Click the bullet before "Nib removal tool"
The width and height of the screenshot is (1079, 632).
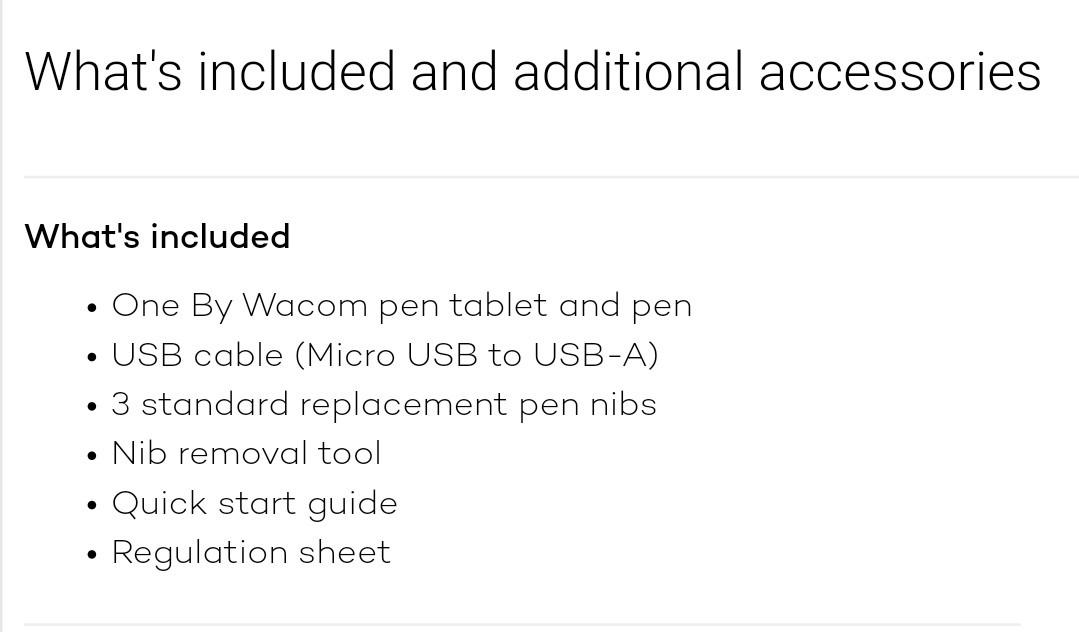[93, 456]
